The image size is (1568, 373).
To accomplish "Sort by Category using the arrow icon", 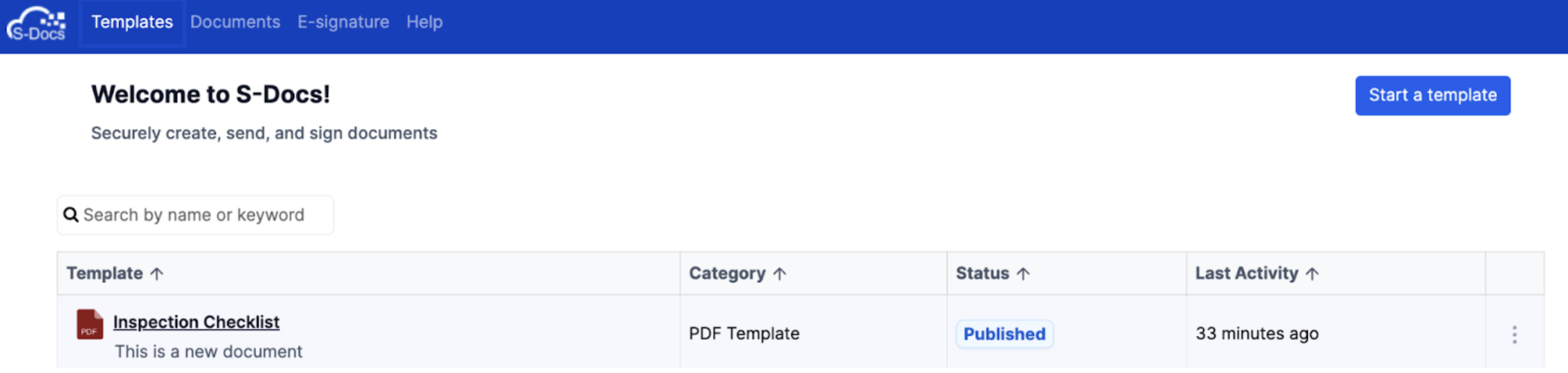I will [780, 274].
